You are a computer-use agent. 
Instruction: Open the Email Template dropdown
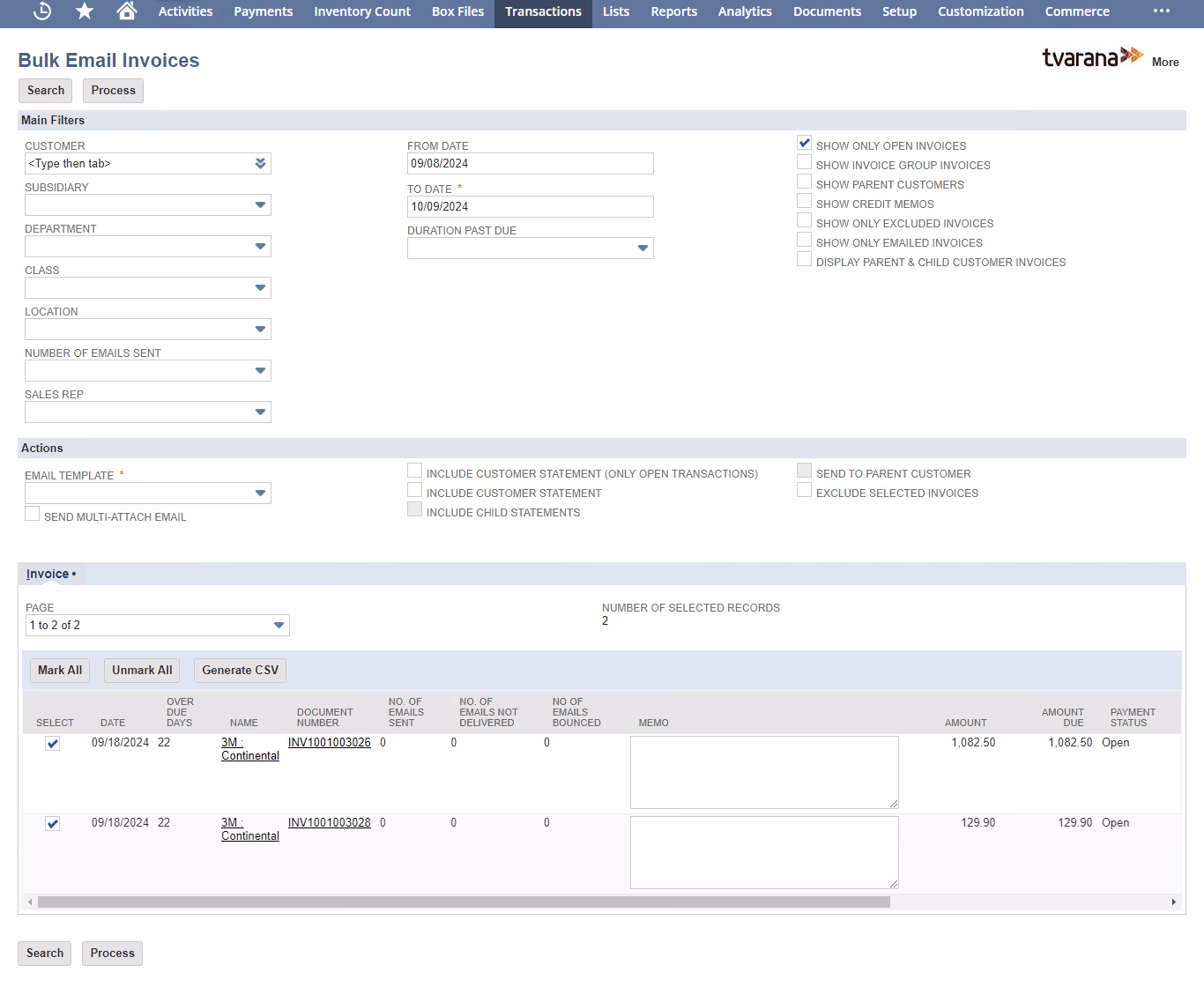[260, 493]
